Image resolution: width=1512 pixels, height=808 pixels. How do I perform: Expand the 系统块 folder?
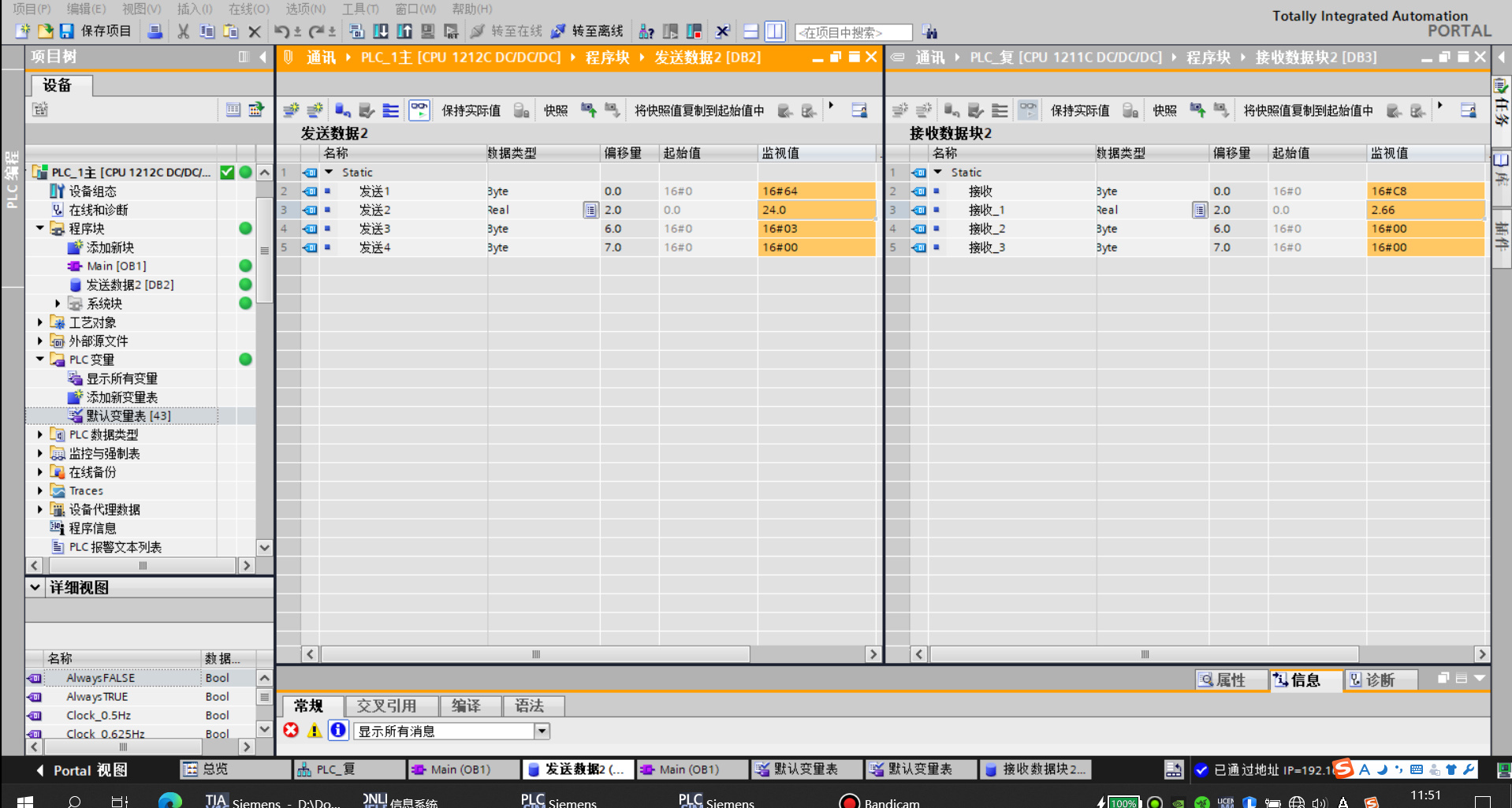click(x=58, y=303)
